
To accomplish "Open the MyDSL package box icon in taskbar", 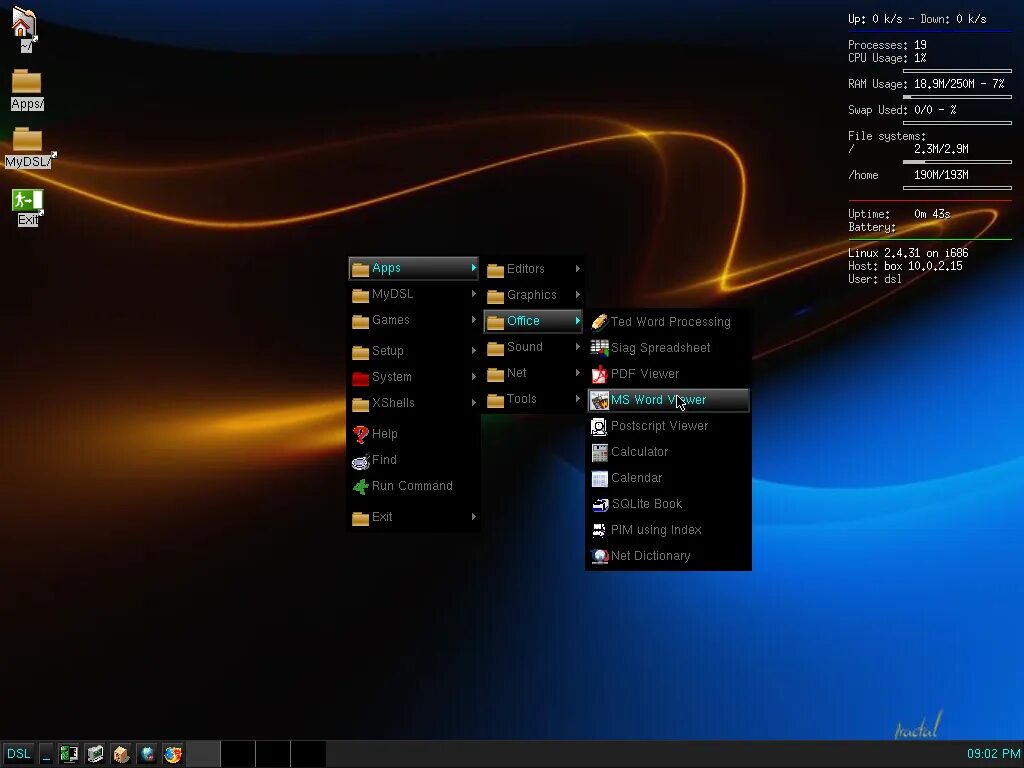I will click(121, 754).
